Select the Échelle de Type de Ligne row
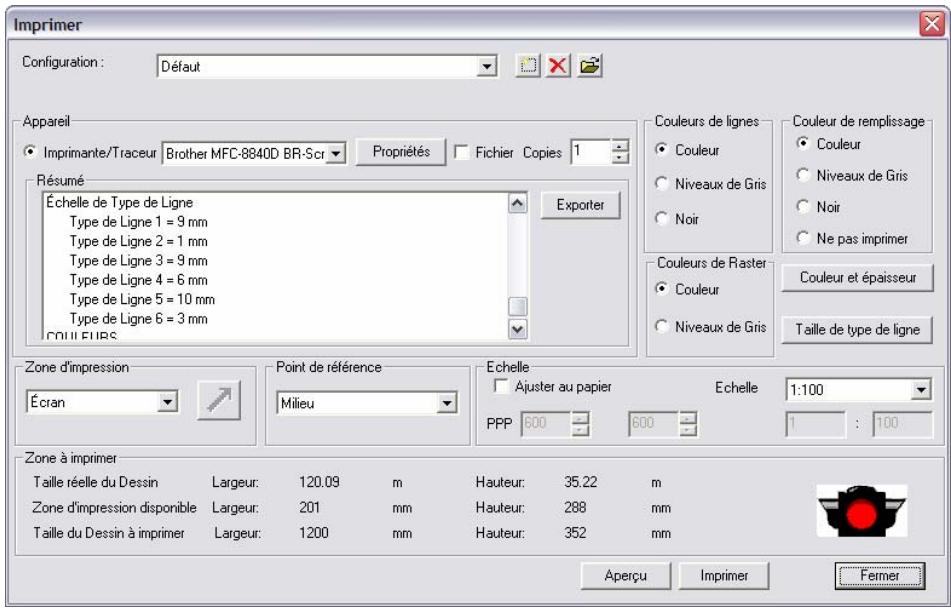Screen dimensions: 951x610 pyautogui.click(x=119, y=203)
